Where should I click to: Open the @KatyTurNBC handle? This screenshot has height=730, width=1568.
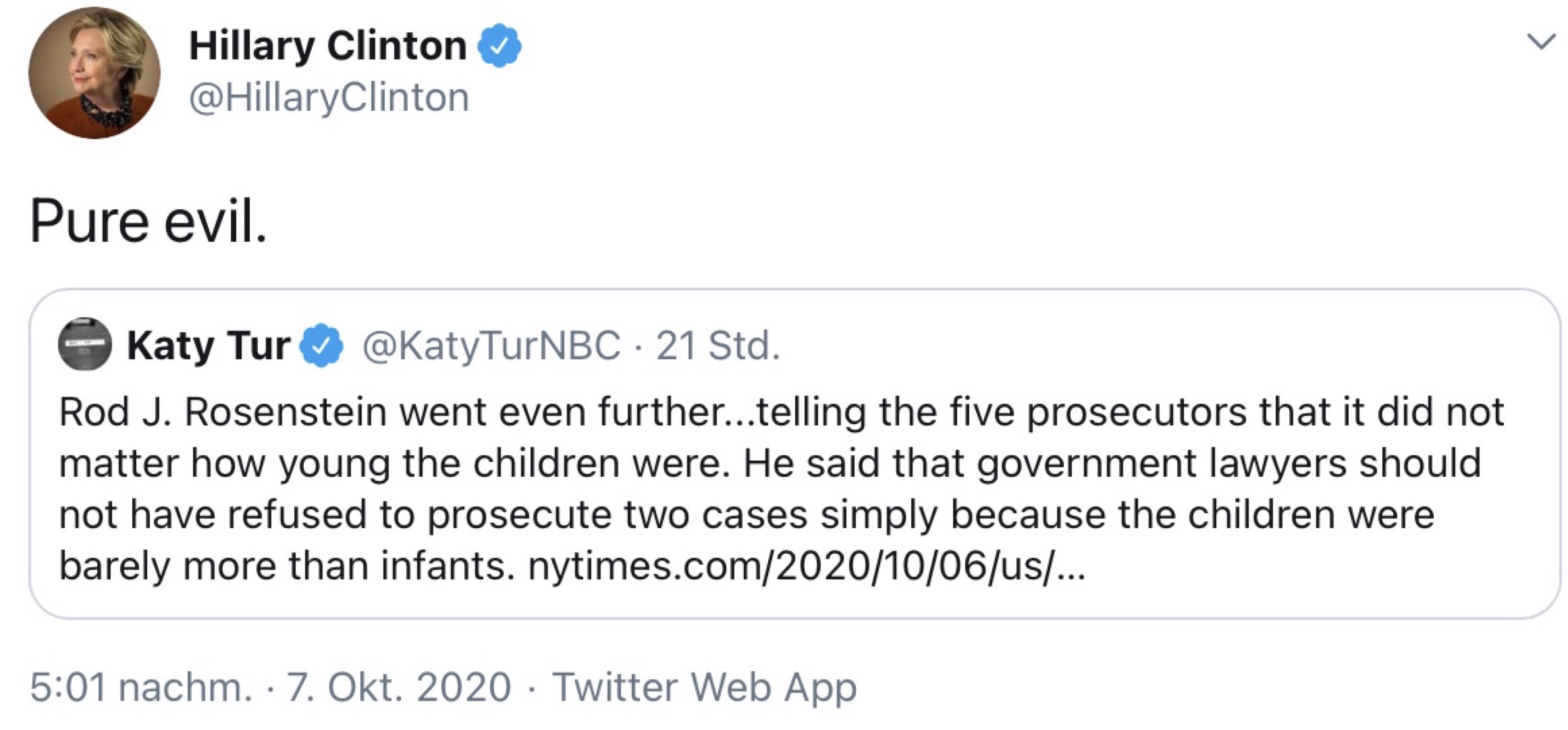[x=491, y=346]
